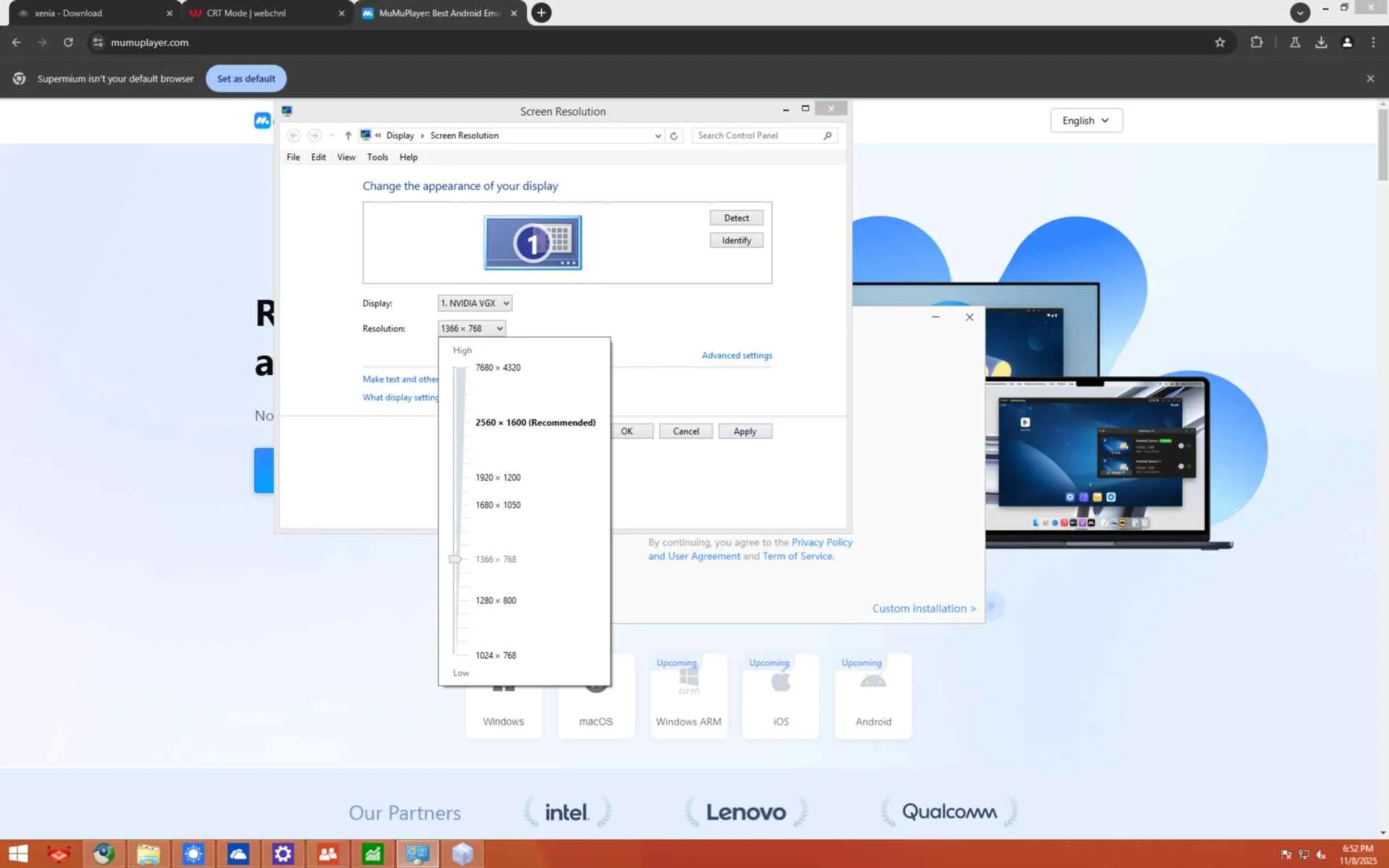Click the refresh icon in Control Panel address bar

(x=674, y=135)
